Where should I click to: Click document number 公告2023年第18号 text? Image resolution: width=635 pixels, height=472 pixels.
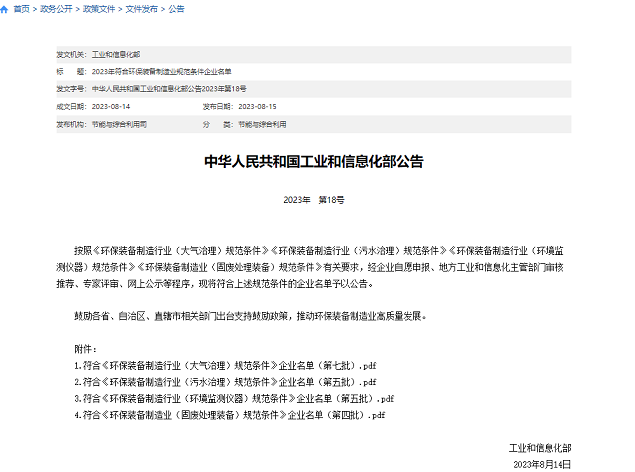[169, 89]
